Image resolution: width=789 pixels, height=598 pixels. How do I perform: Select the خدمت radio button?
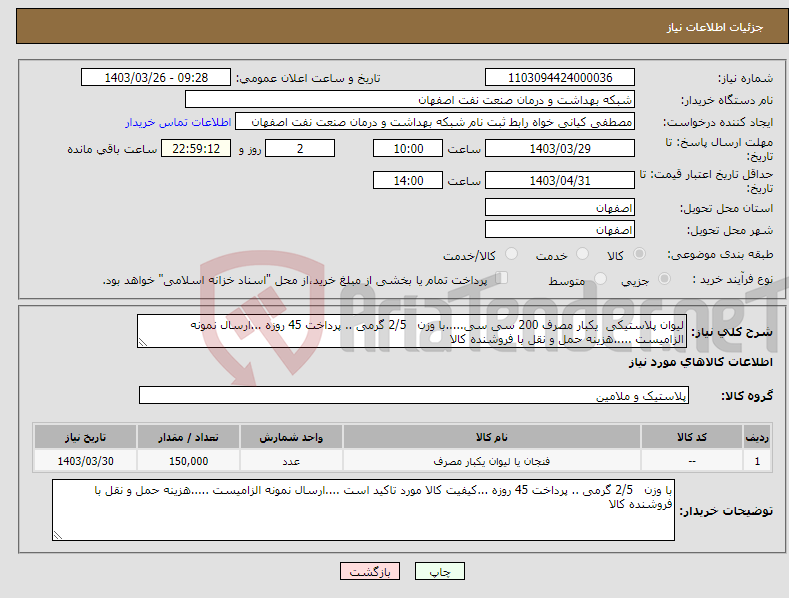click(x=582, y=254)
